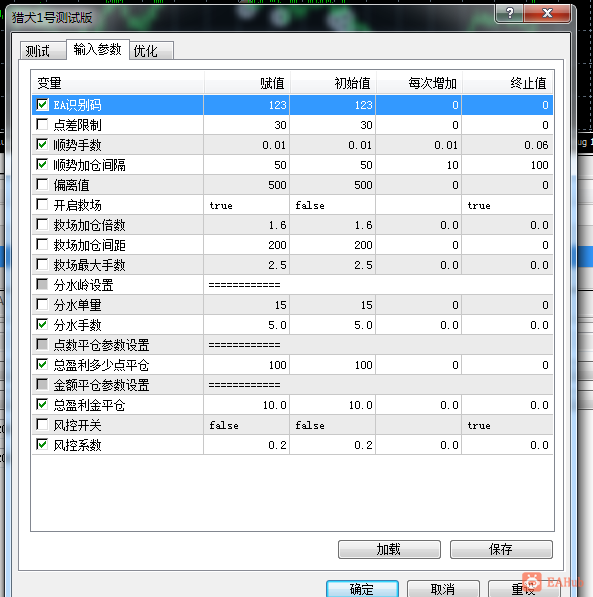The image size is (593, 597).
Task: Select the 点数平仓参数设置 row label
Action: tap(101, 345)
